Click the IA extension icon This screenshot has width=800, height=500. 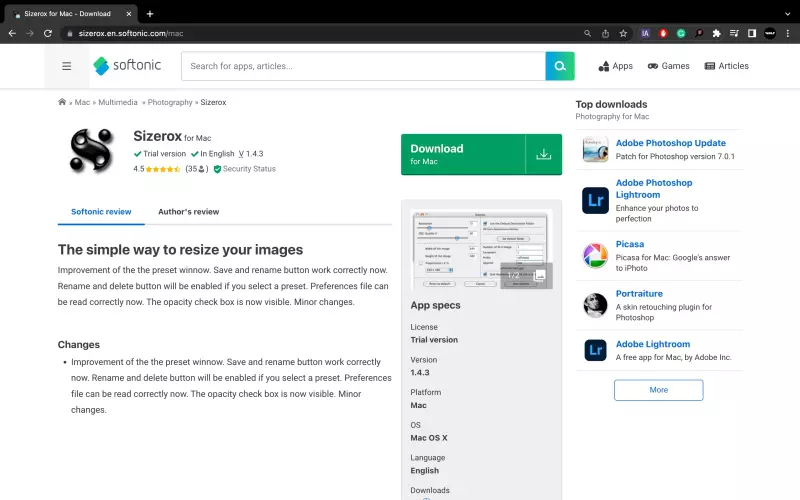(645, 33)
